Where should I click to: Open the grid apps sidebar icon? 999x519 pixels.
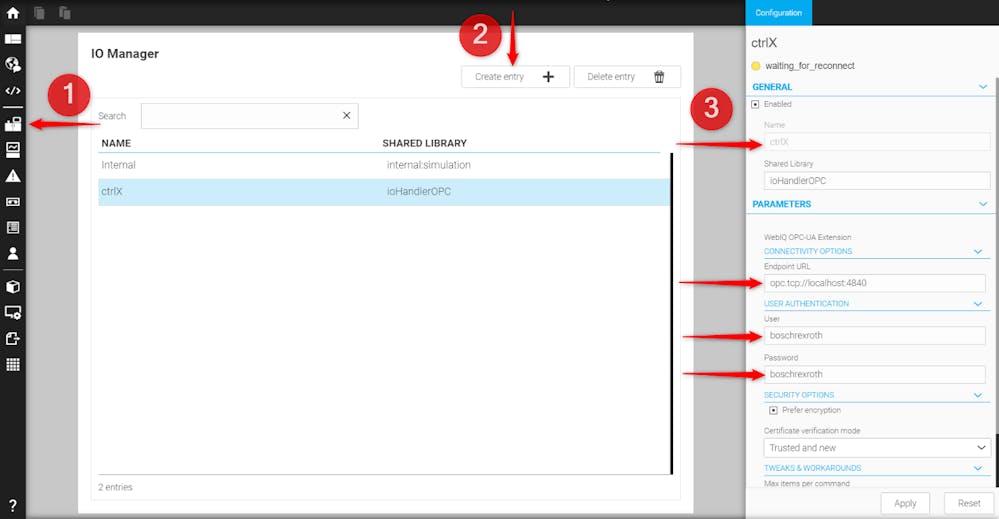tap(13, 364)
